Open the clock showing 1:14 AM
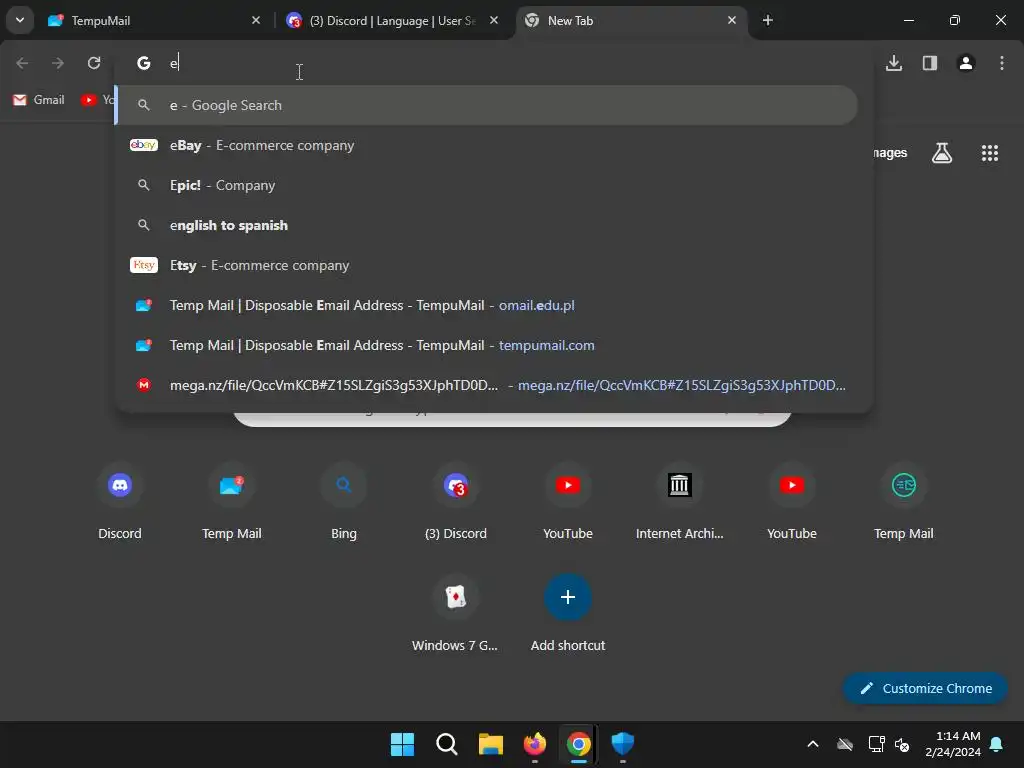The height and width of the screenshot is (768, 1024). coord(953,744)
